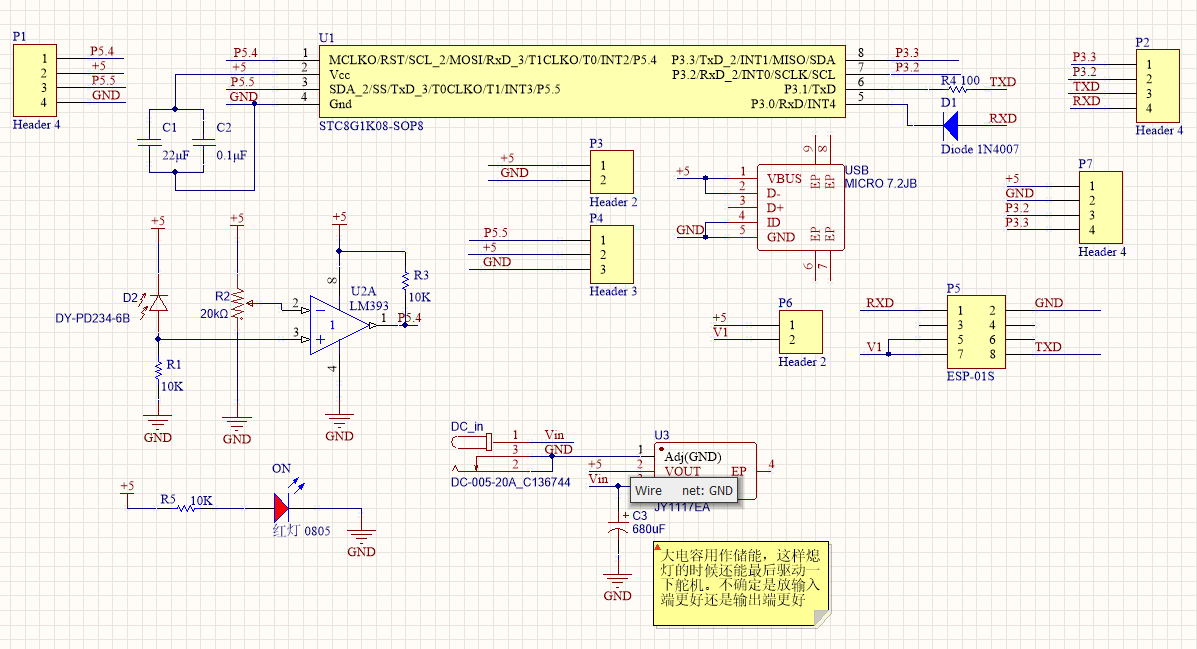Click the 'Diode 1N4007' label
The image size is (1197, 649).
pyautogui.click(x=979, y=149)
